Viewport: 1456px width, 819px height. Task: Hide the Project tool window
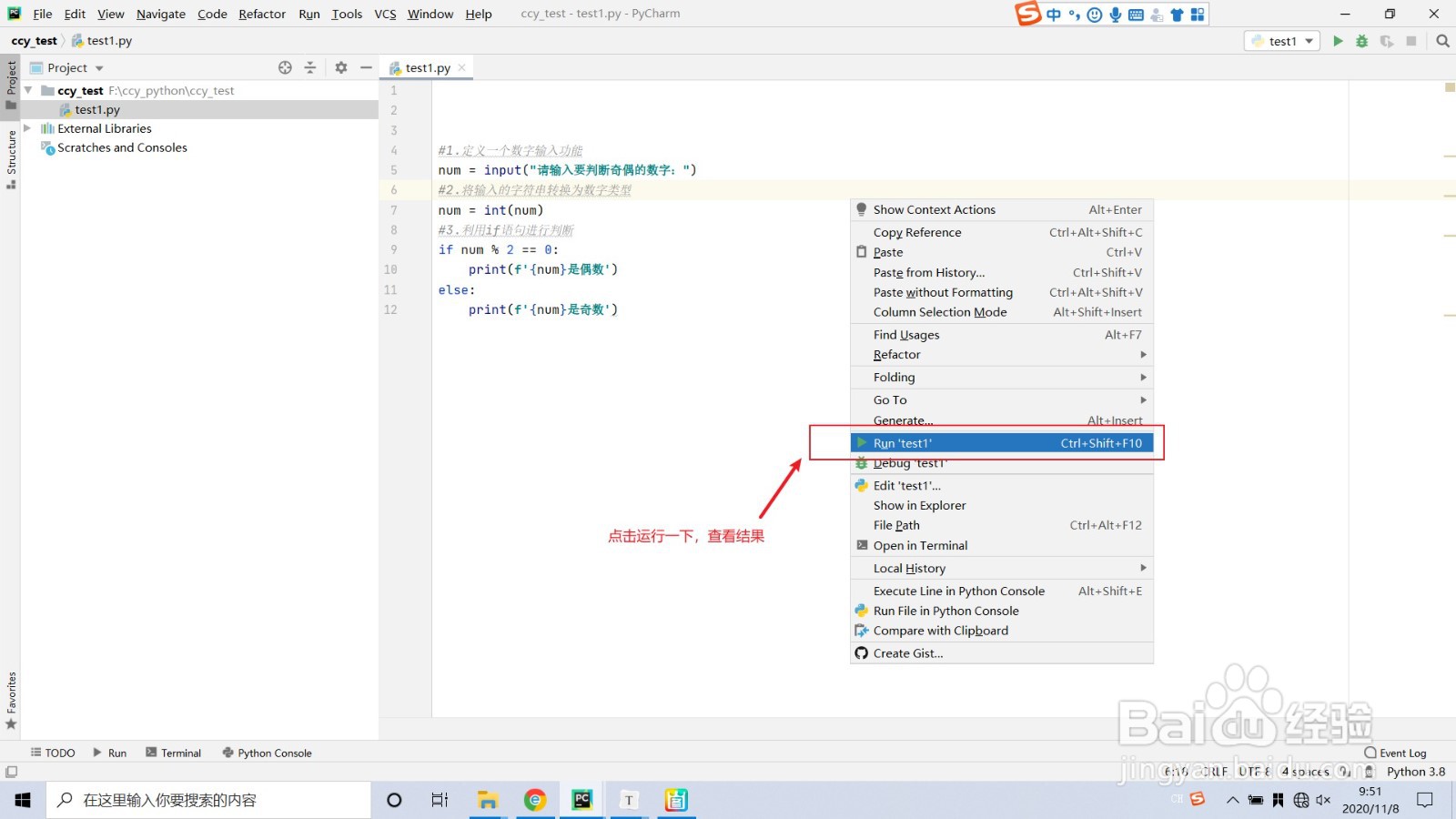(x=366, y=67)
